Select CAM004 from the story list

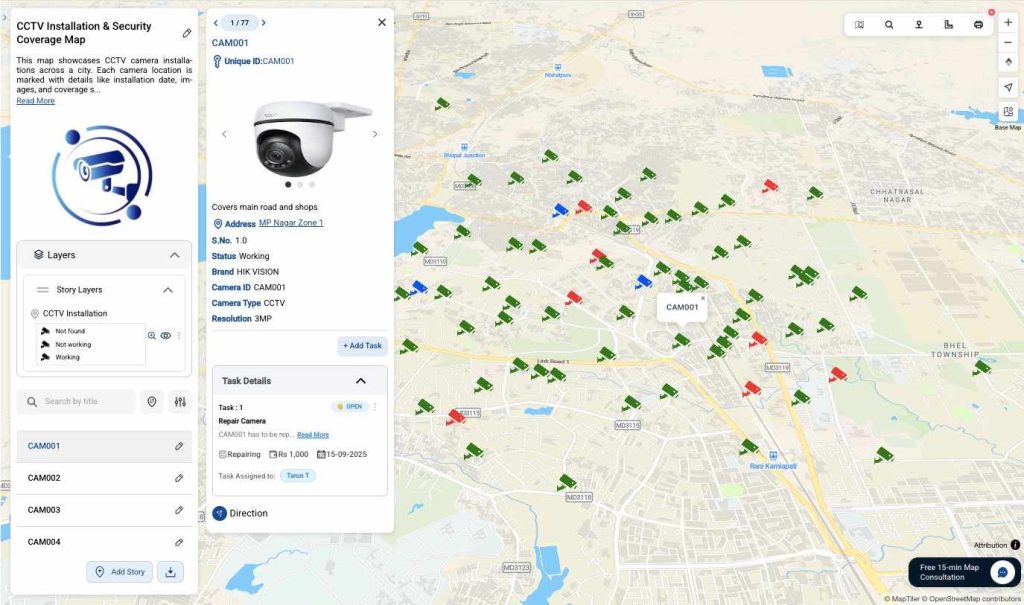tap(45, 542)
